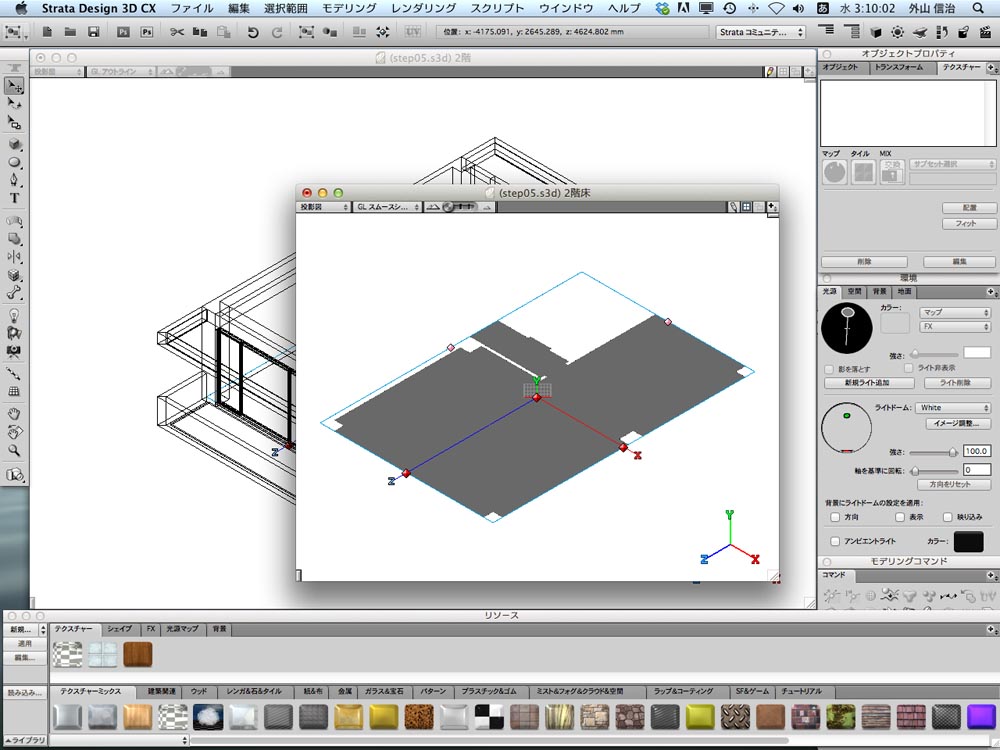The width and height of the screenshot is (1000, 750).
Task: Switch to the 背景 tab in the environment panel
Action: click(879, 291)
